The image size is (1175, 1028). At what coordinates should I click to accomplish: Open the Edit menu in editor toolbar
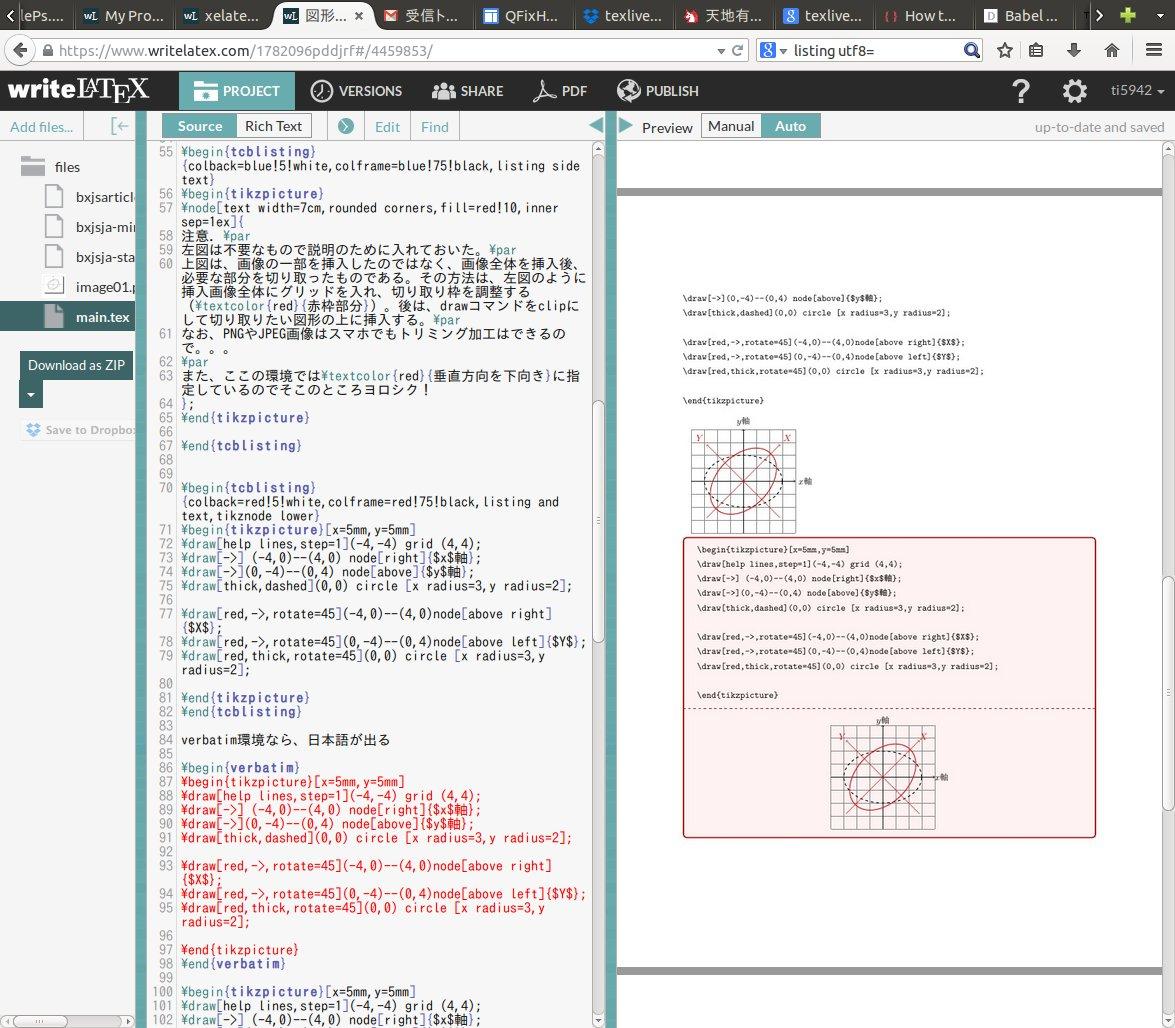point(387,127)
